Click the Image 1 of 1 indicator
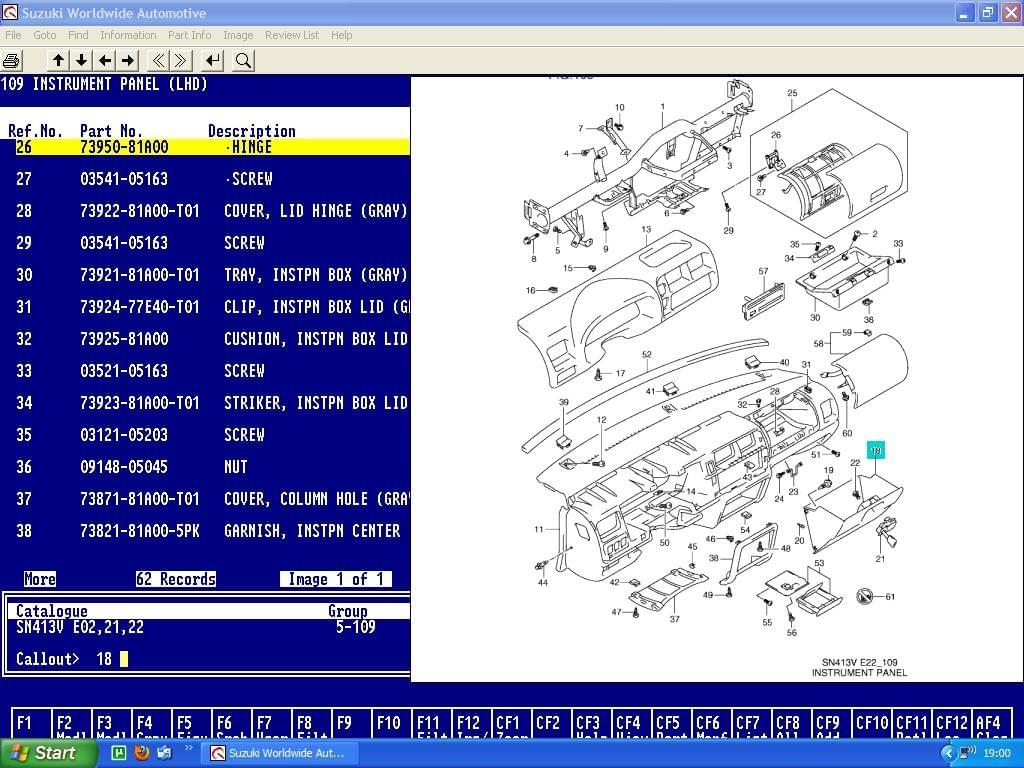The height and width of the screenshot is (768, 1024). (336, 579)
